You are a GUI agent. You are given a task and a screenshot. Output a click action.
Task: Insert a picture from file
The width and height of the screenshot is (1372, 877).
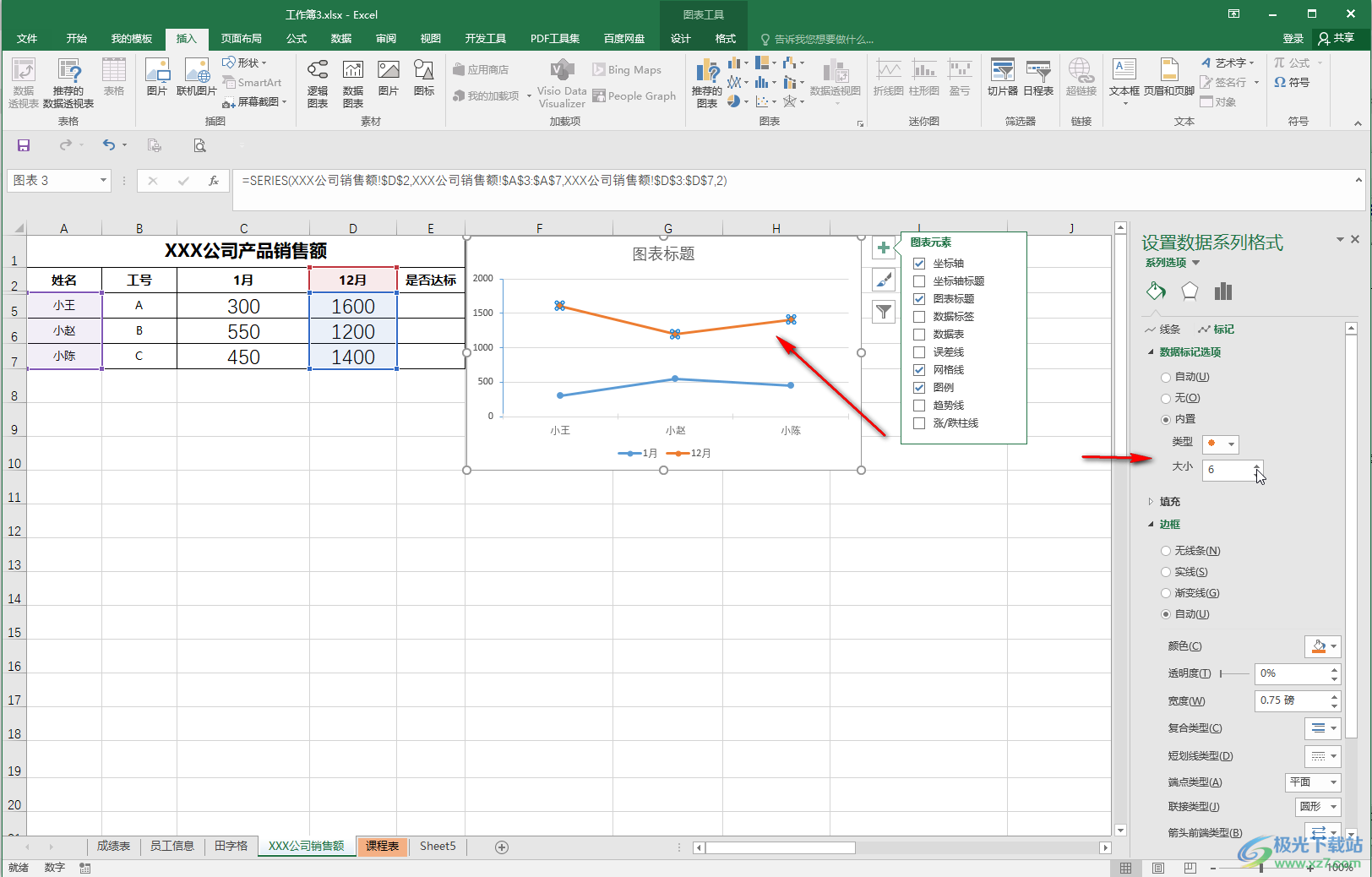(157, 77)
